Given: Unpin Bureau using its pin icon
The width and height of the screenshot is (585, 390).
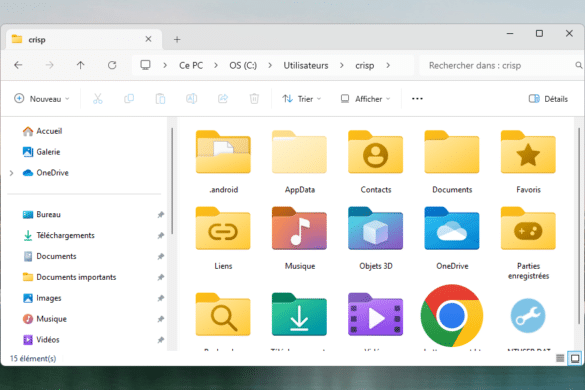Looking at the screenshot, I should coord(160,215).
